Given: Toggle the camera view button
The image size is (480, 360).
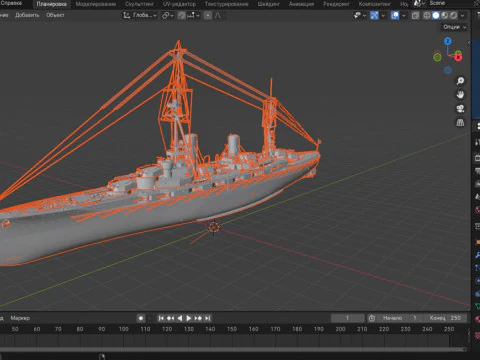Looking at the screenshot, I should click(x=460, y=109).
